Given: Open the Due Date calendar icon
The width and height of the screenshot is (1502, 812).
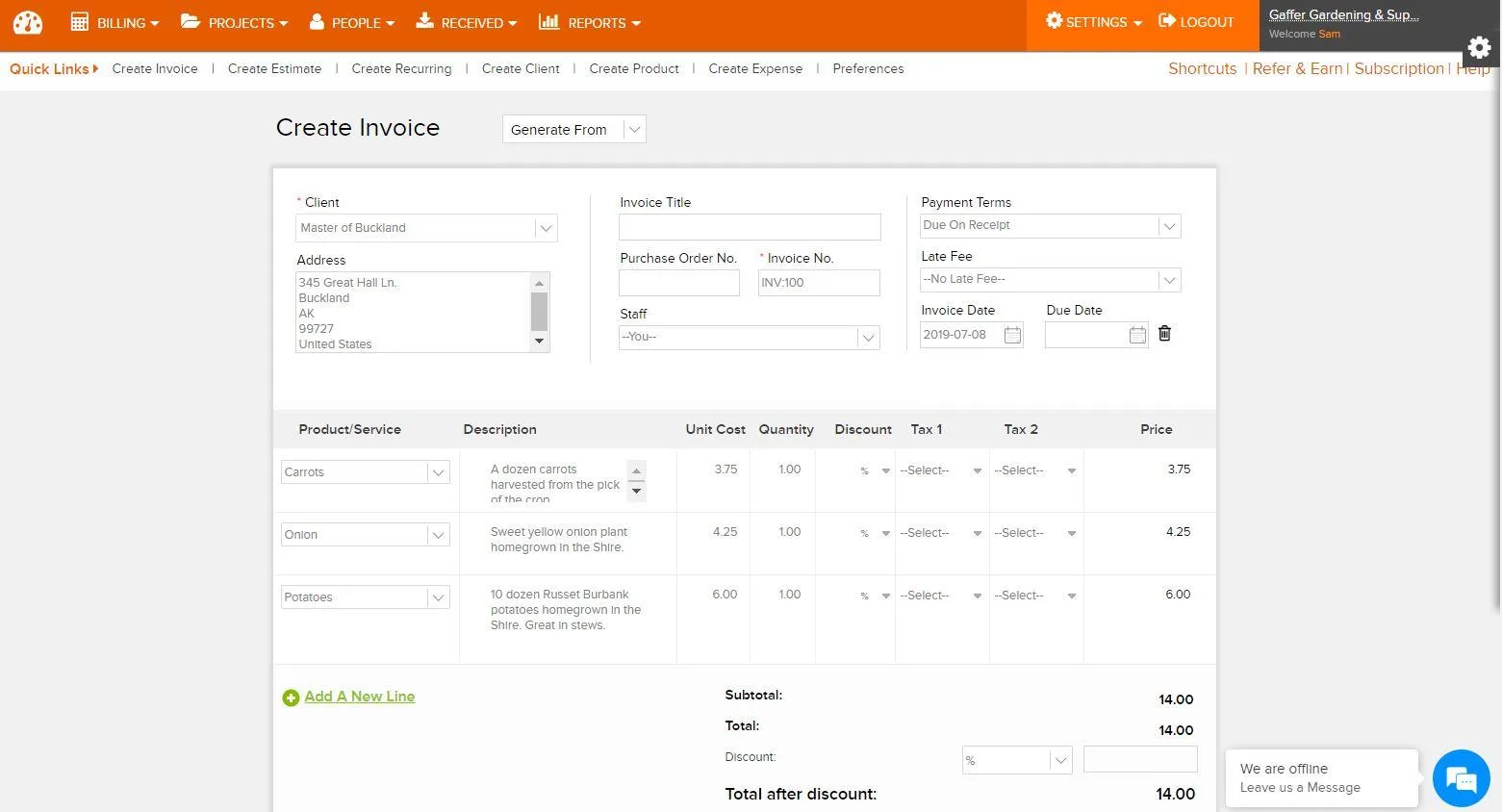Looking at the screenshot, I should (x=1137, y=335).
